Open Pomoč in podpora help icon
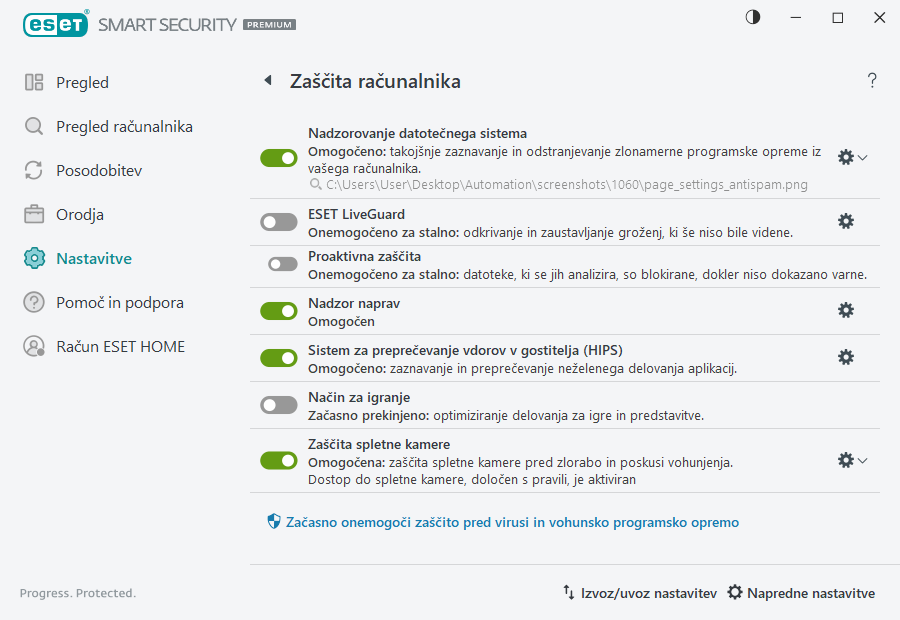The width and height of the screenshot is (900, 620). pos(32,302)
